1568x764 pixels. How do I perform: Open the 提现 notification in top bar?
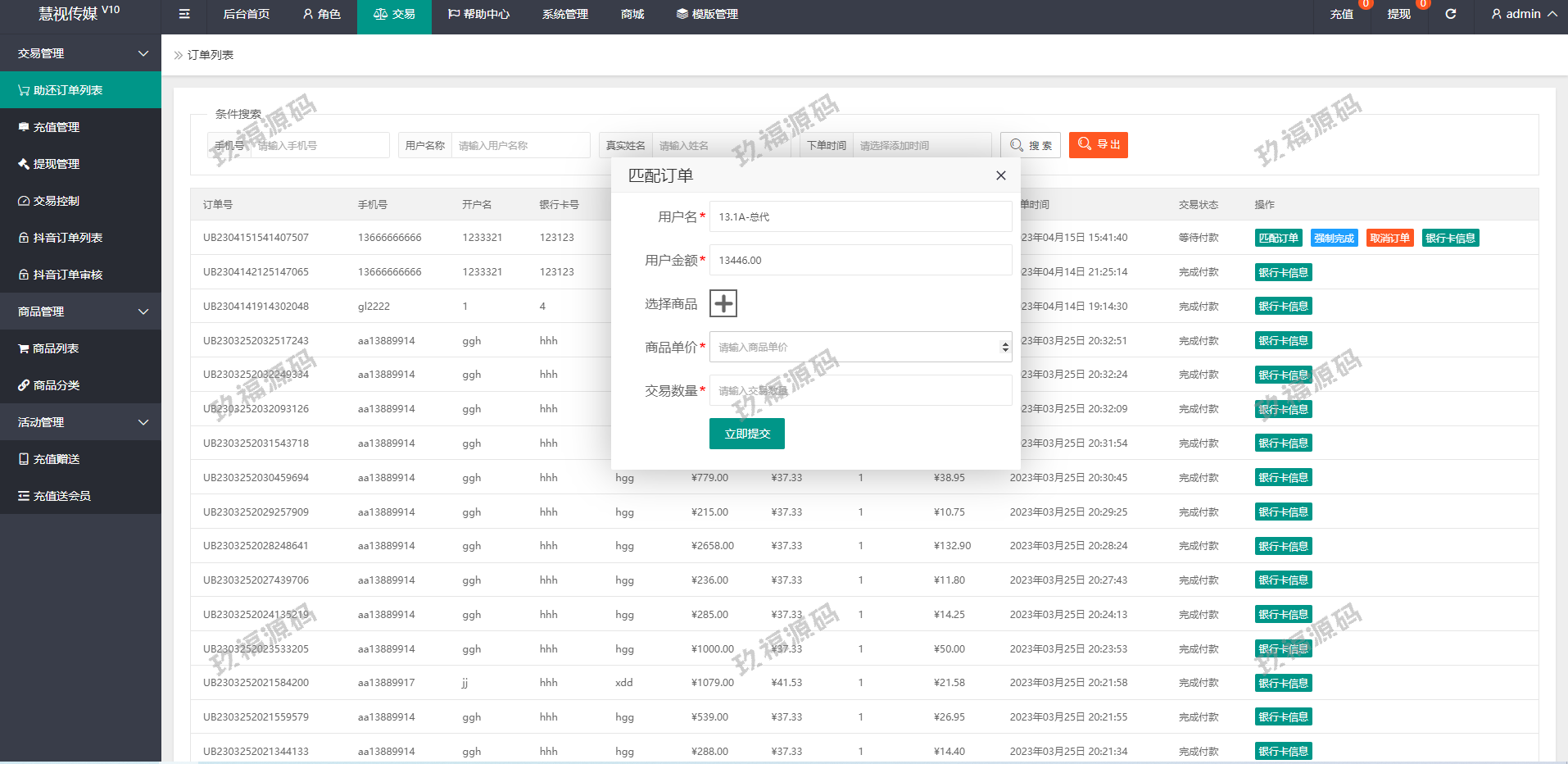pyautogui.click(x=1398, y=14)
